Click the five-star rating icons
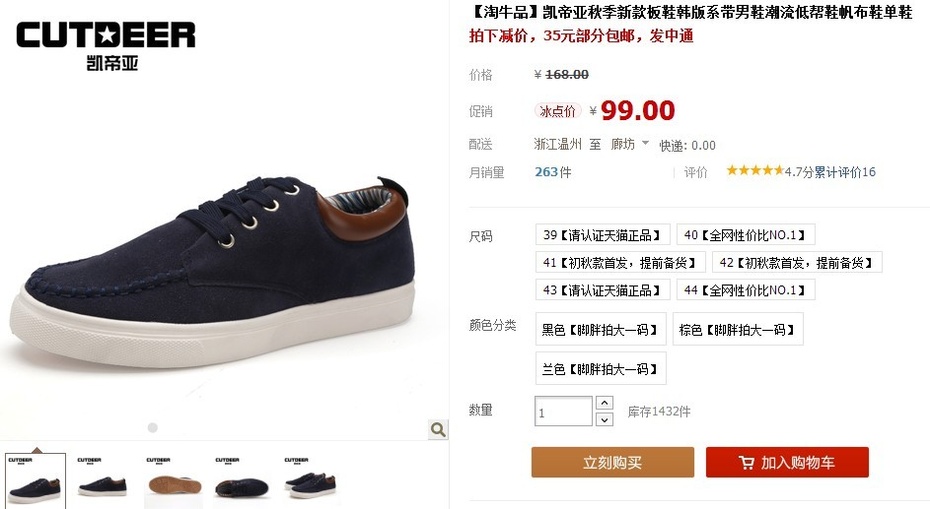The image size is (930, 509). [x=755, y=171]
